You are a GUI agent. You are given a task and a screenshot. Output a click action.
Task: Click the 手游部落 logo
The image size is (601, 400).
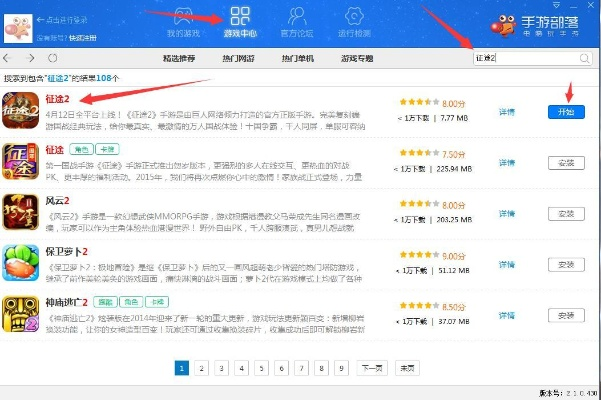(535, 25)
